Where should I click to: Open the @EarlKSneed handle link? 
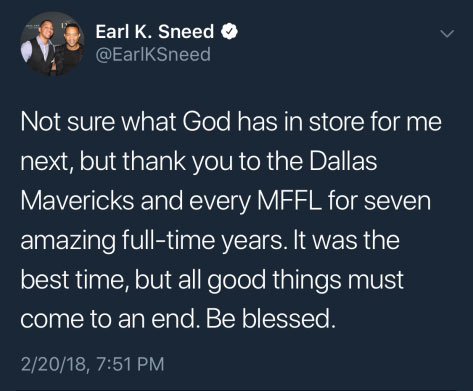(153, 54)
